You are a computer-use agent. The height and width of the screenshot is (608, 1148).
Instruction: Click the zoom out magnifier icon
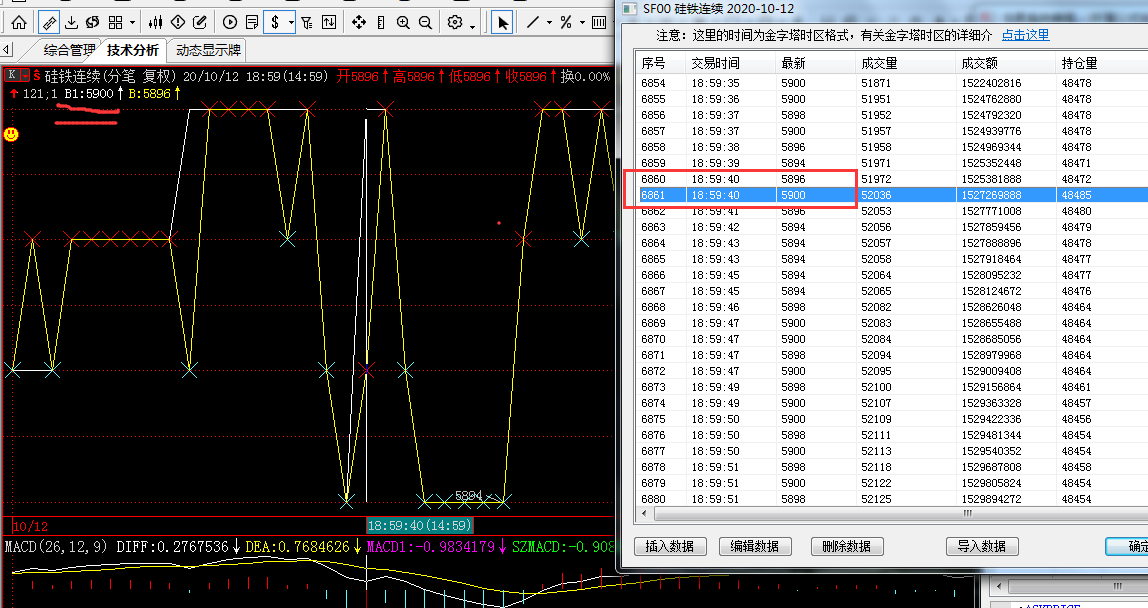pos(426,22)
